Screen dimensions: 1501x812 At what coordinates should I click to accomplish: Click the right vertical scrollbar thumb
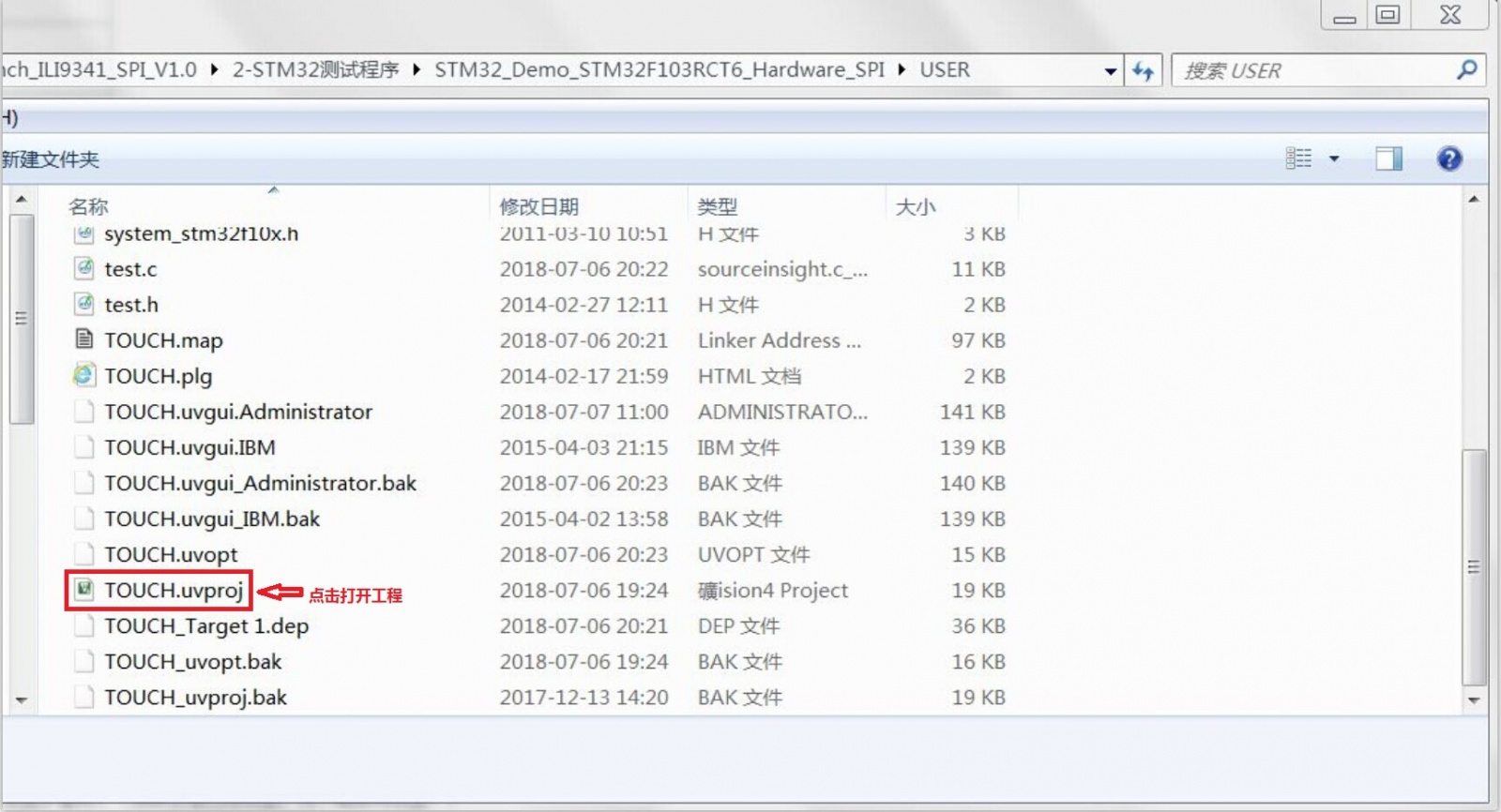click(1474, 566)
